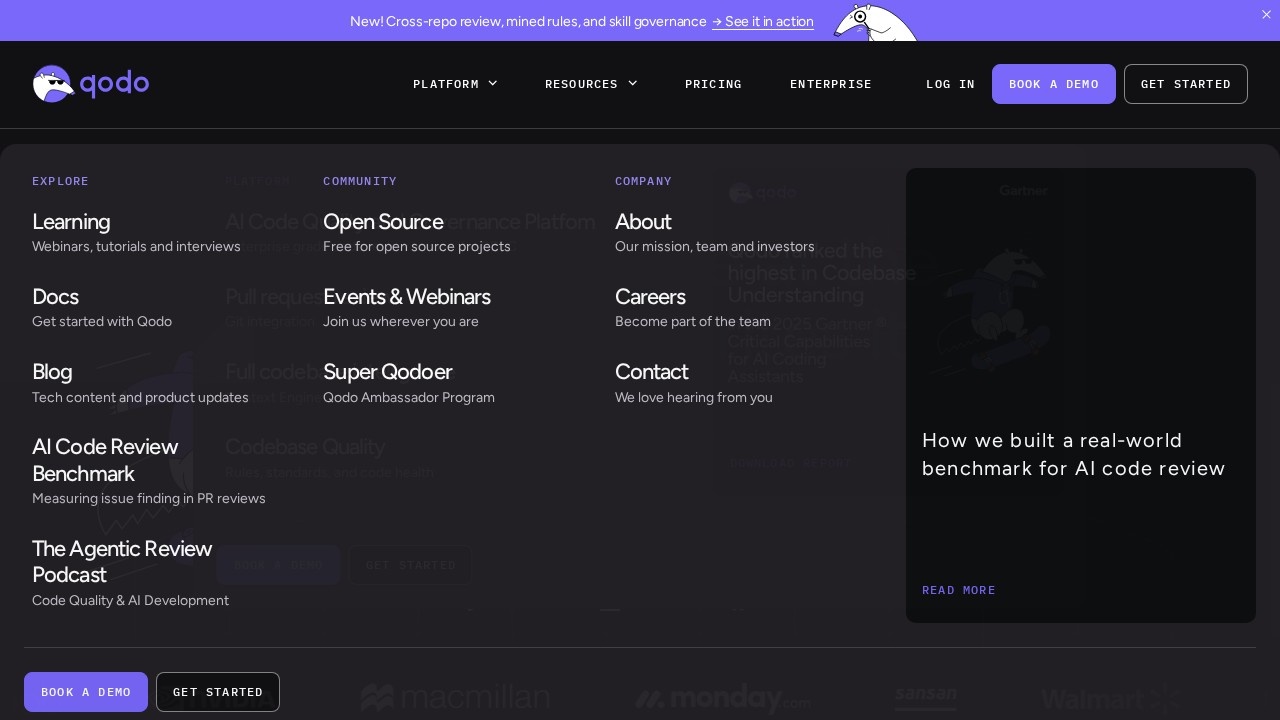Open 'How we built a real-world benchmark' card
Viewport: 1280px width, 720px height.
1081,395
